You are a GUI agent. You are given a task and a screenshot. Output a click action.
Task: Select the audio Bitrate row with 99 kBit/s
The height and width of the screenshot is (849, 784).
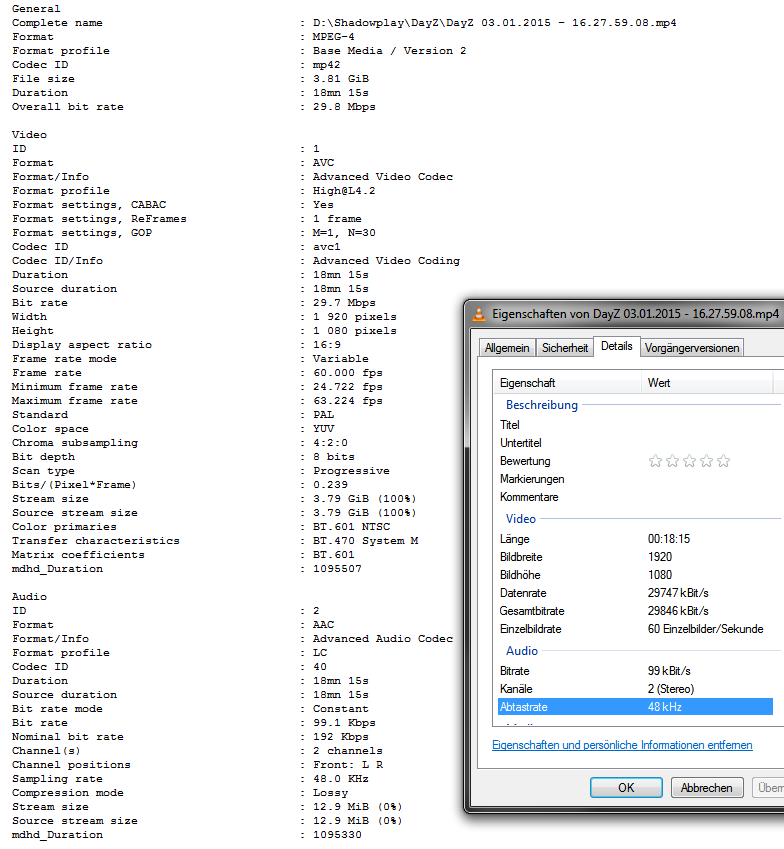click(635, 671)
